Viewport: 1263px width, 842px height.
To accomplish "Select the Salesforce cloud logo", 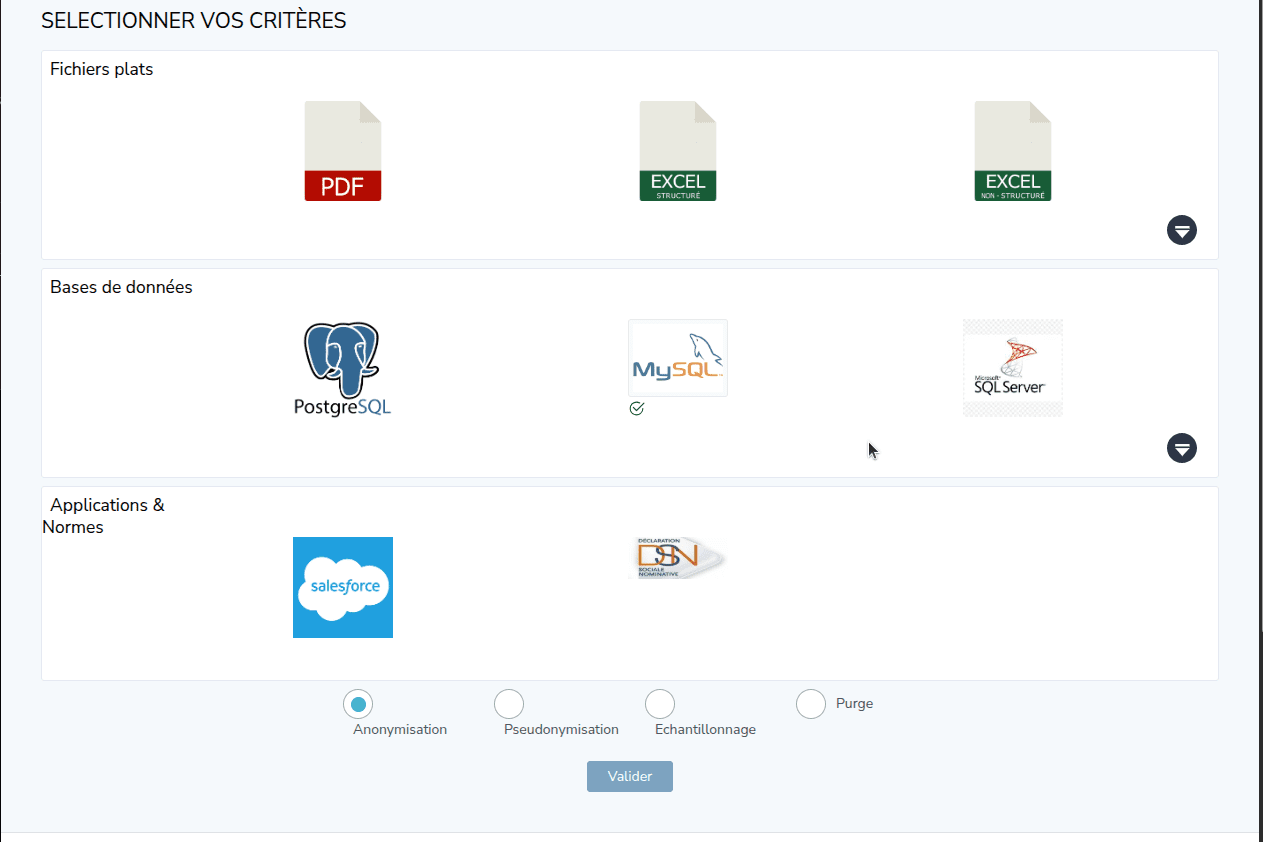I will 343,587.
